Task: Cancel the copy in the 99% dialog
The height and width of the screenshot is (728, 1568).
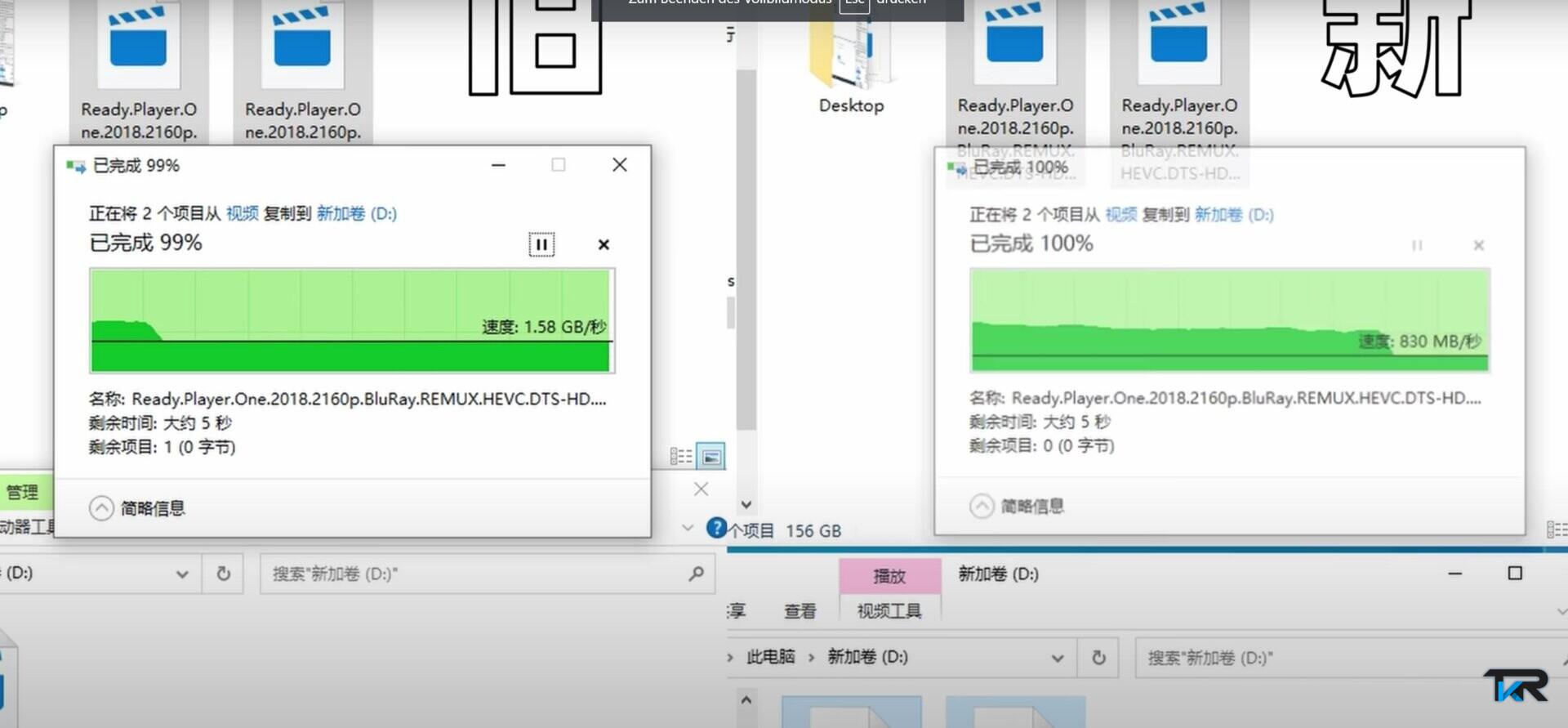Action: coord(604,244)
